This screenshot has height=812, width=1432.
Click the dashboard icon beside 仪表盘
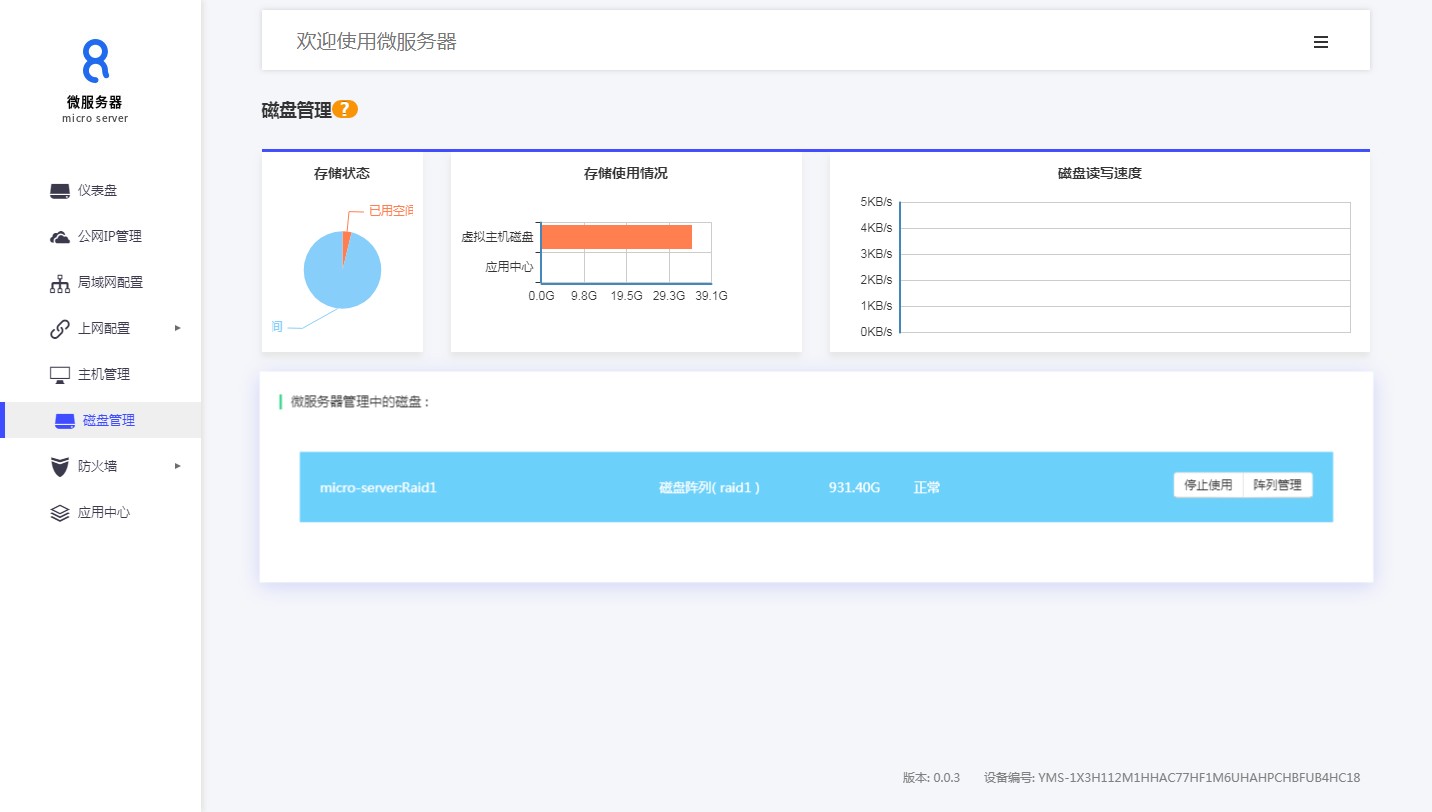click(x=60, y=191)
